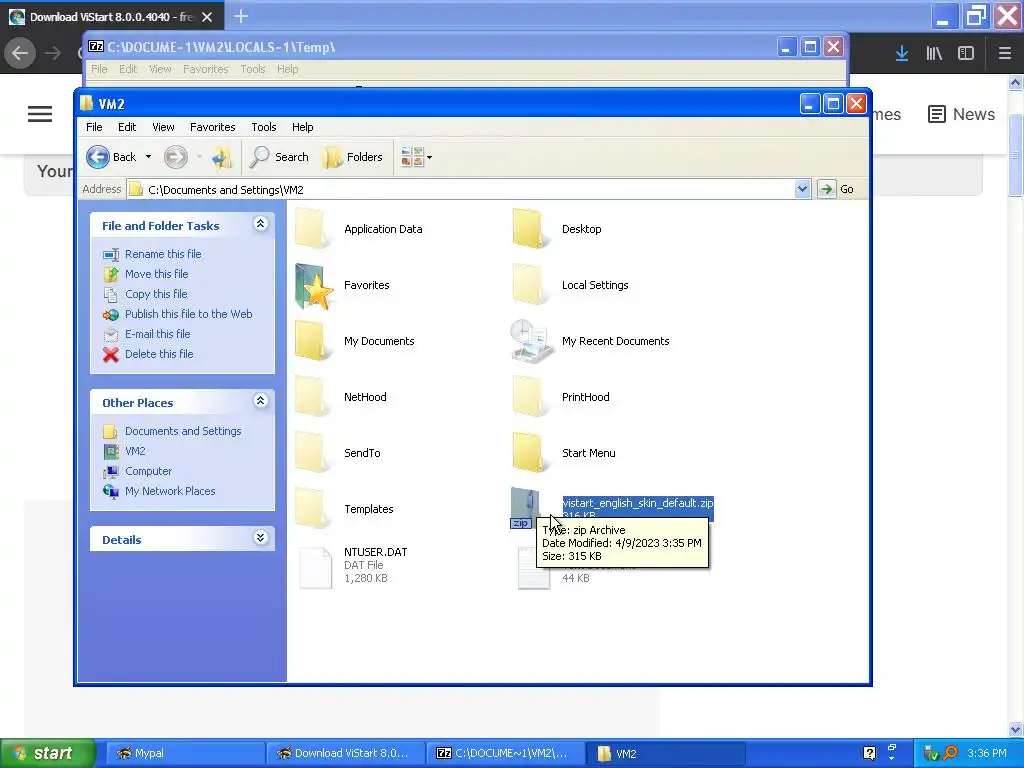Select the NetHood folder icon
This screenshot has width=1024, height=768.
tap(312, 396)
